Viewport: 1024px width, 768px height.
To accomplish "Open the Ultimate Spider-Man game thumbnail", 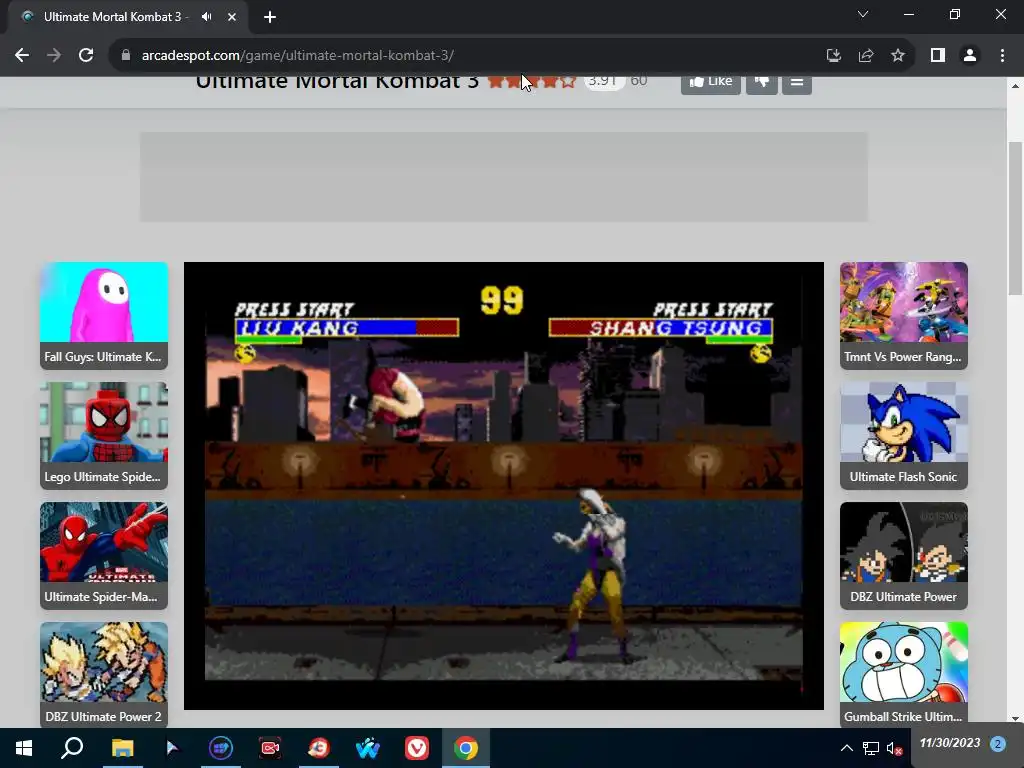I will coord(104,556).
